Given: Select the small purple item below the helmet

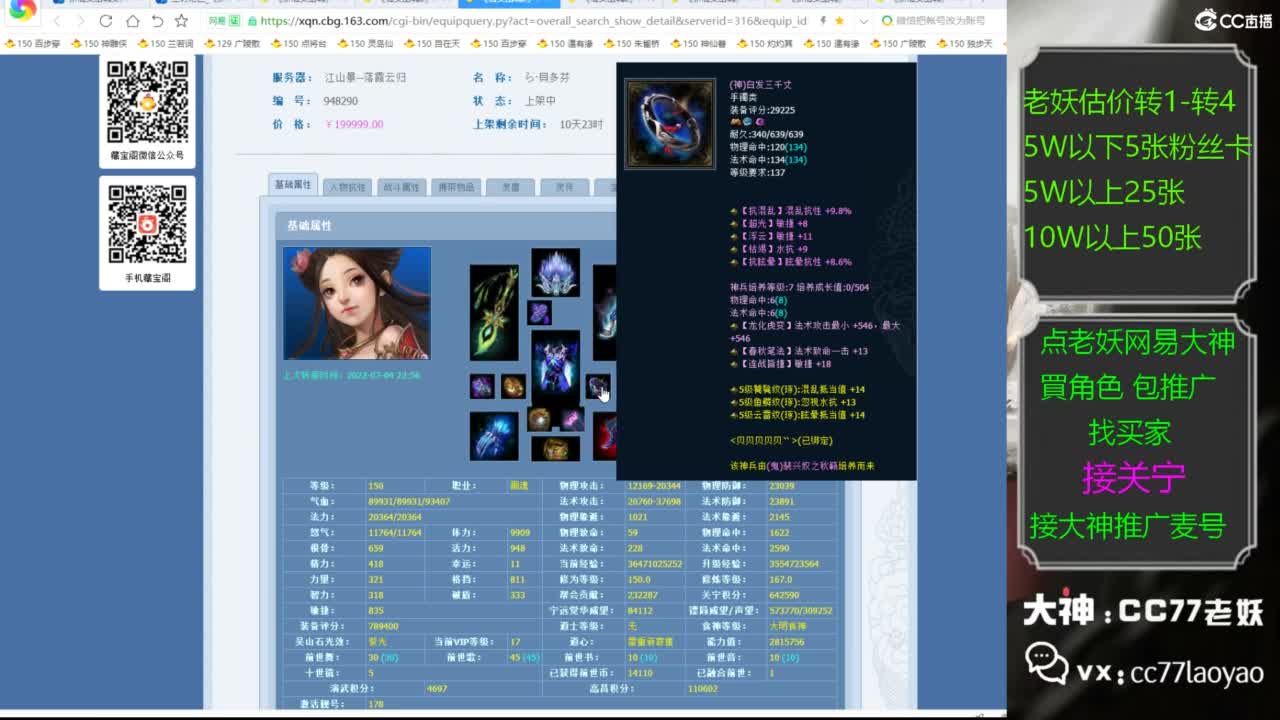Looking at the screenshot, I should (x=539, y=313).
